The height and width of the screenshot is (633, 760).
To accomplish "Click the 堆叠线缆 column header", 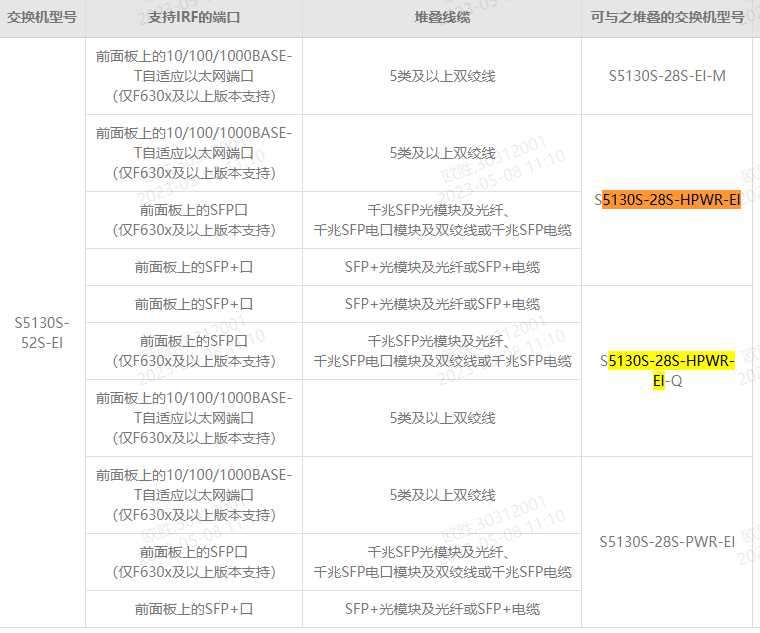I will (442, 17).
